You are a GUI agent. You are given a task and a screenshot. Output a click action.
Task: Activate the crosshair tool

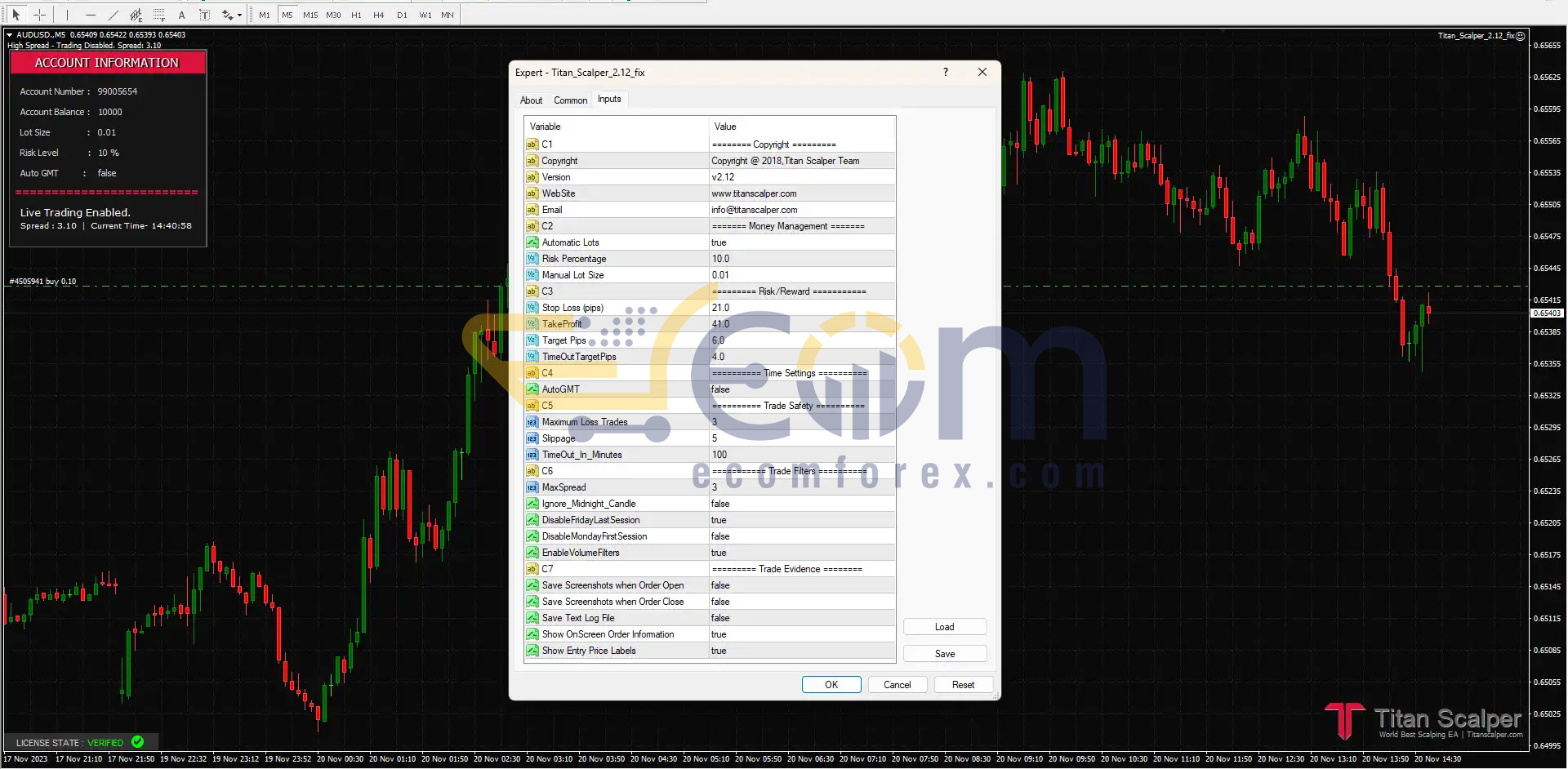point(39,15)
